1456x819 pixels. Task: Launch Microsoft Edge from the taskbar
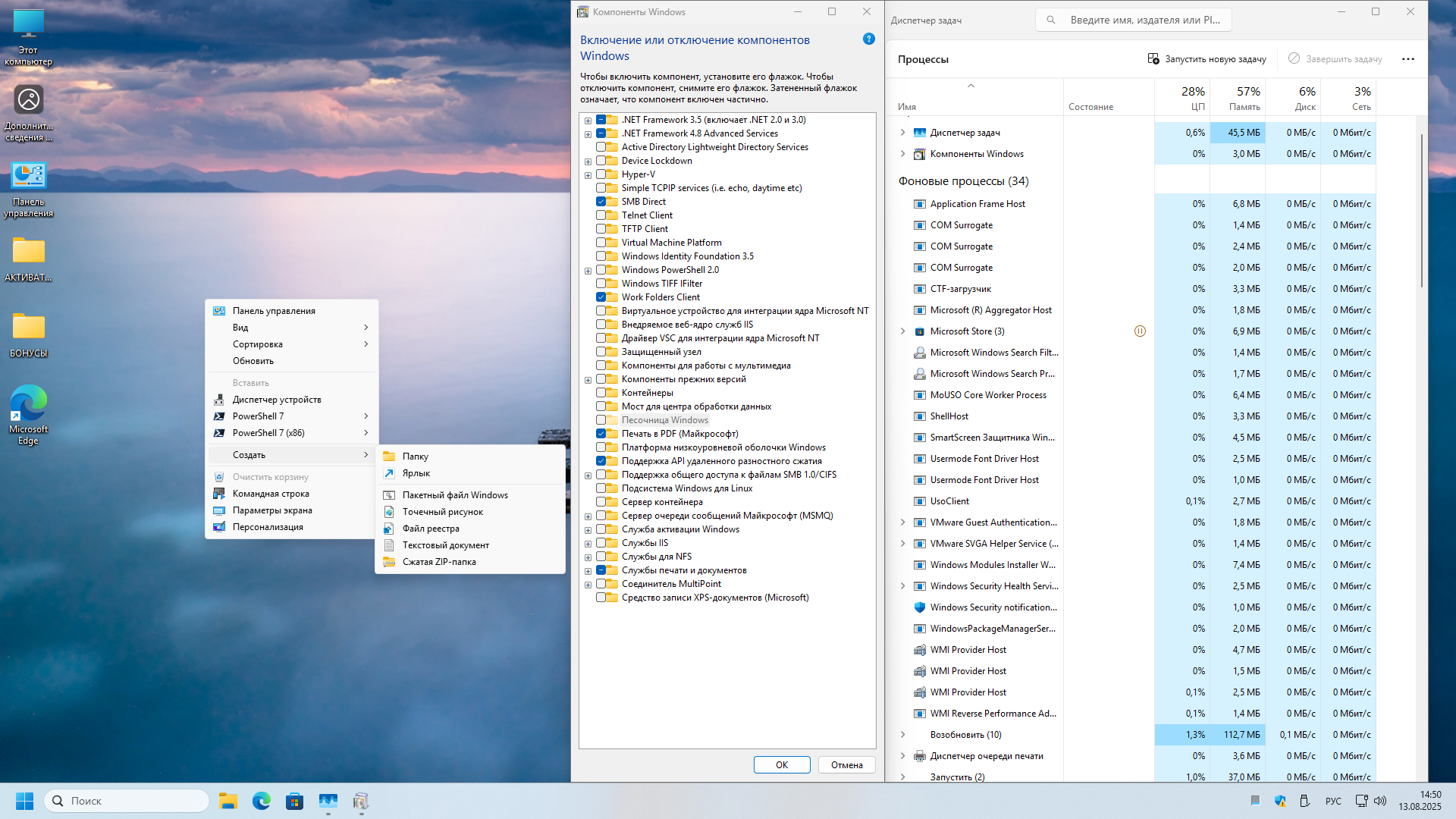(262, 801)
